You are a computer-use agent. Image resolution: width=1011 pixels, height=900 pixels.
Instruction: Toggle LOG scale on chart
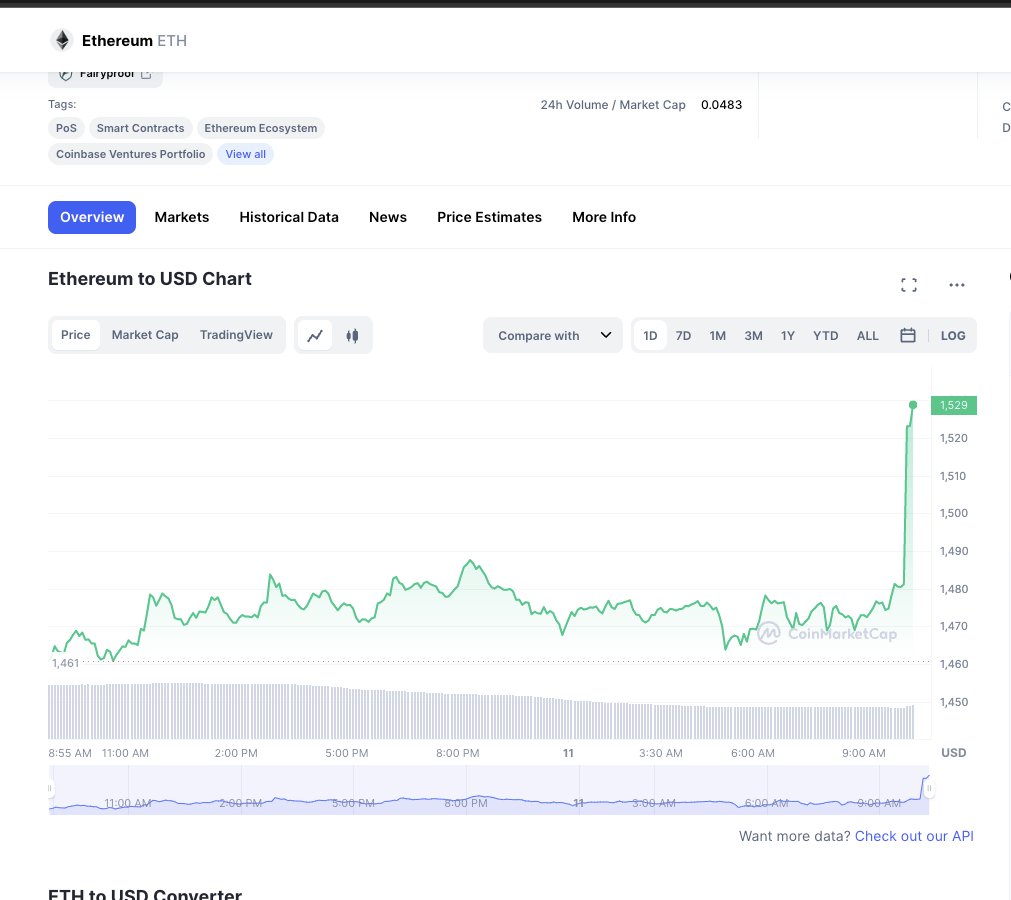(953, 336)
